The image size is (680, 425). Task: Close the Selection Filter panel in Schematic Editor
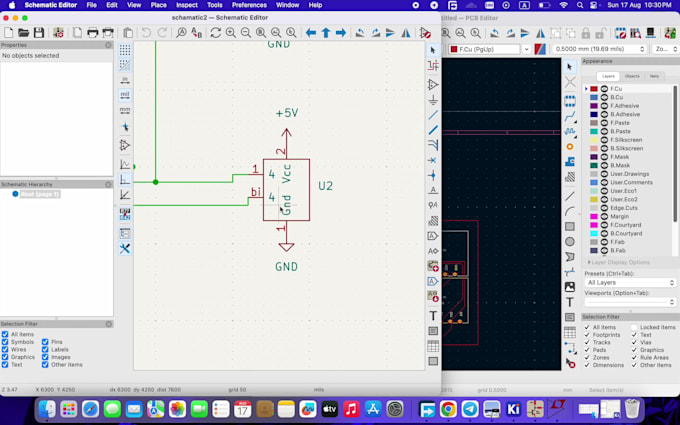108,324
